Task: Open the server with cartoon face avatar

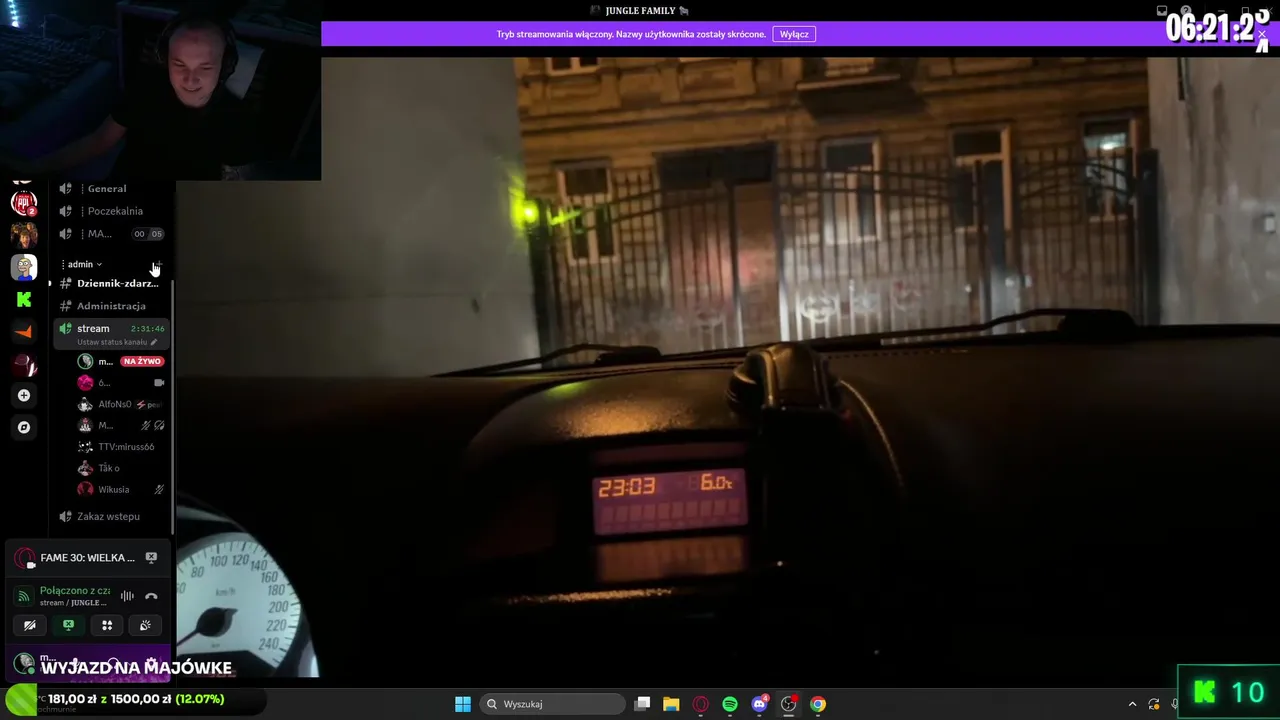Action: pyautogui.click(x=24, y=267)
